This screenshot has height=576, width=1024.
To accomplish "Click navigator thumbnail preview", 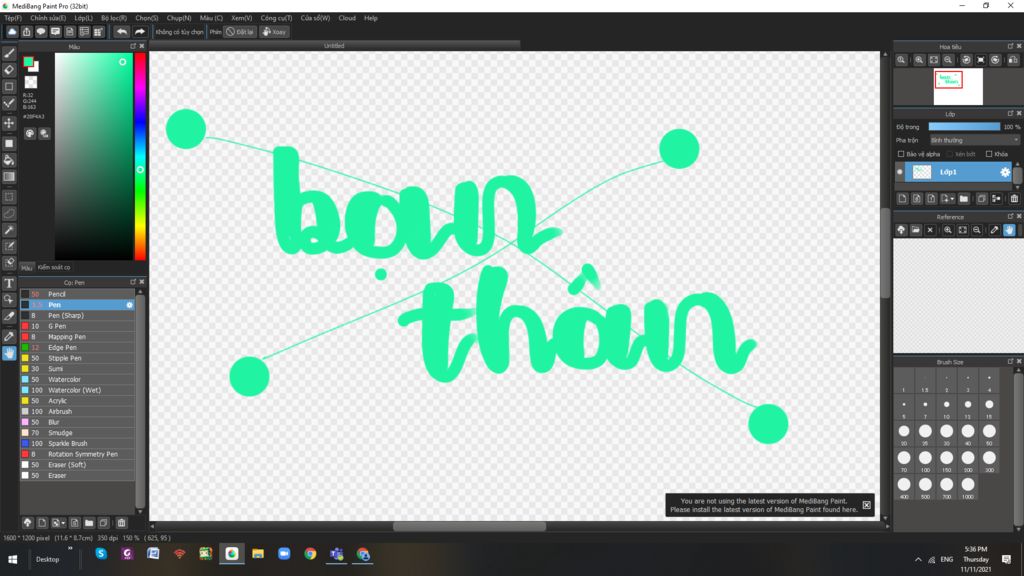I will (x=957, y=86).
